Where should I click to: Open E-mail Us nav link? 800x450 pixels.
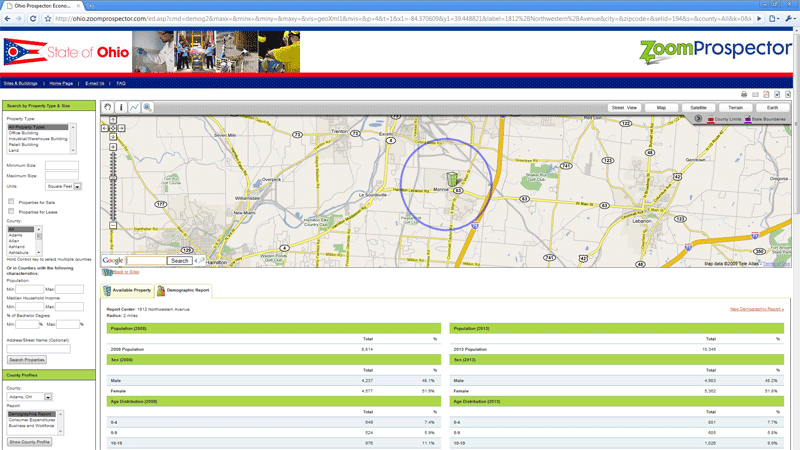click(95, 83)
